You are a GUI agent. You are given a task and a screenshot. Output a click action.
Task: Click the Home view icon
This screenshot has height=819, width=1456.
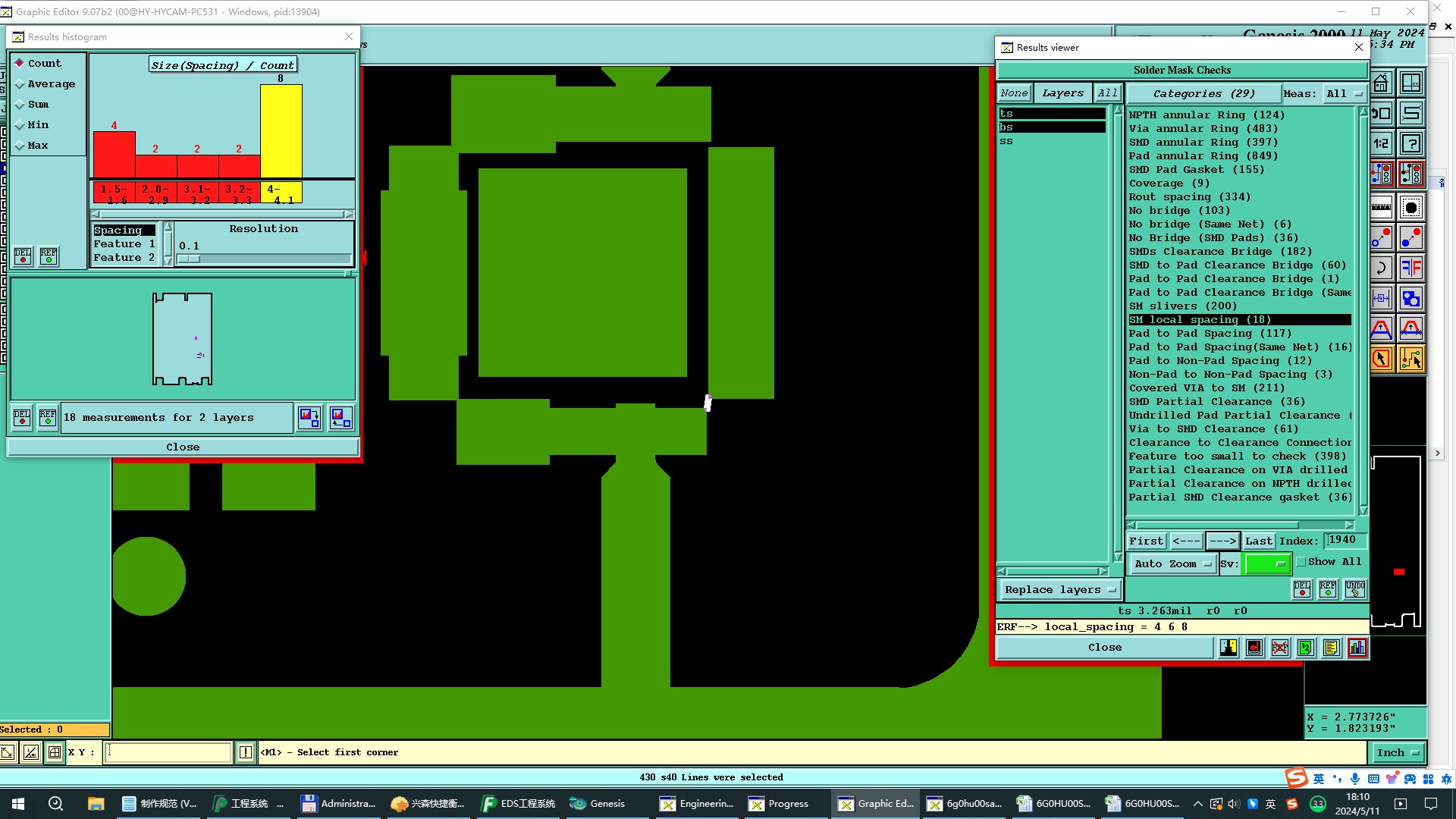pos(1381,83)
